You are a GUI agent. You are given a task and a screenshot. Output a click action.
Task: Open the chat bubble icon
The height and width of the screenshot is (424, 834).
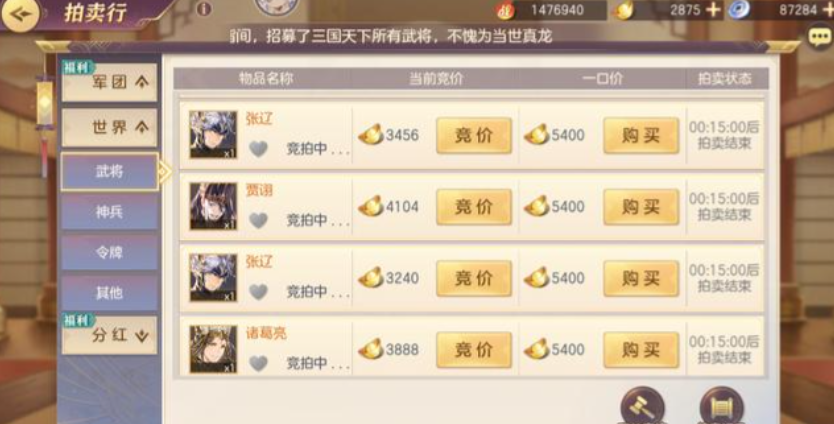pos(820,37)
